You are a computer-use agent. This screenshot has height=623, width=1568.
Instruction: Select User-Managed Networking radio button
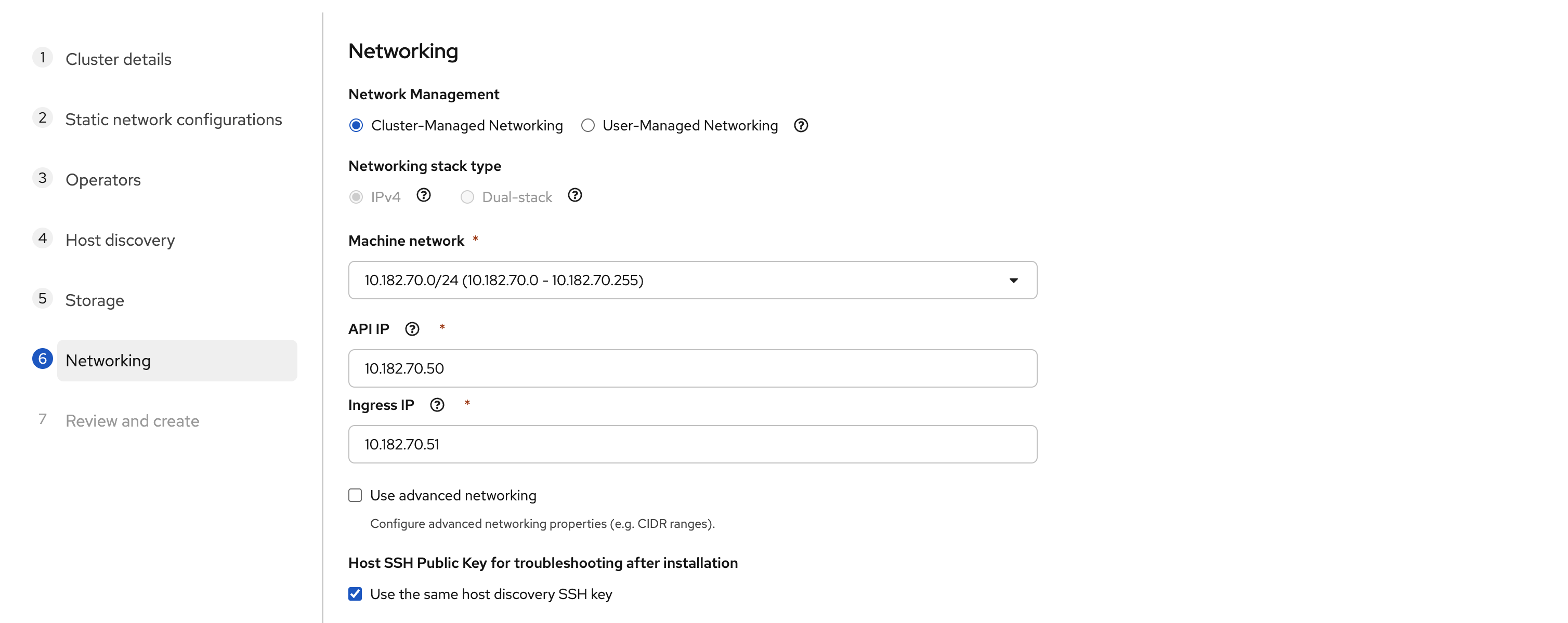pyautogui.click(x=587, y=125)
